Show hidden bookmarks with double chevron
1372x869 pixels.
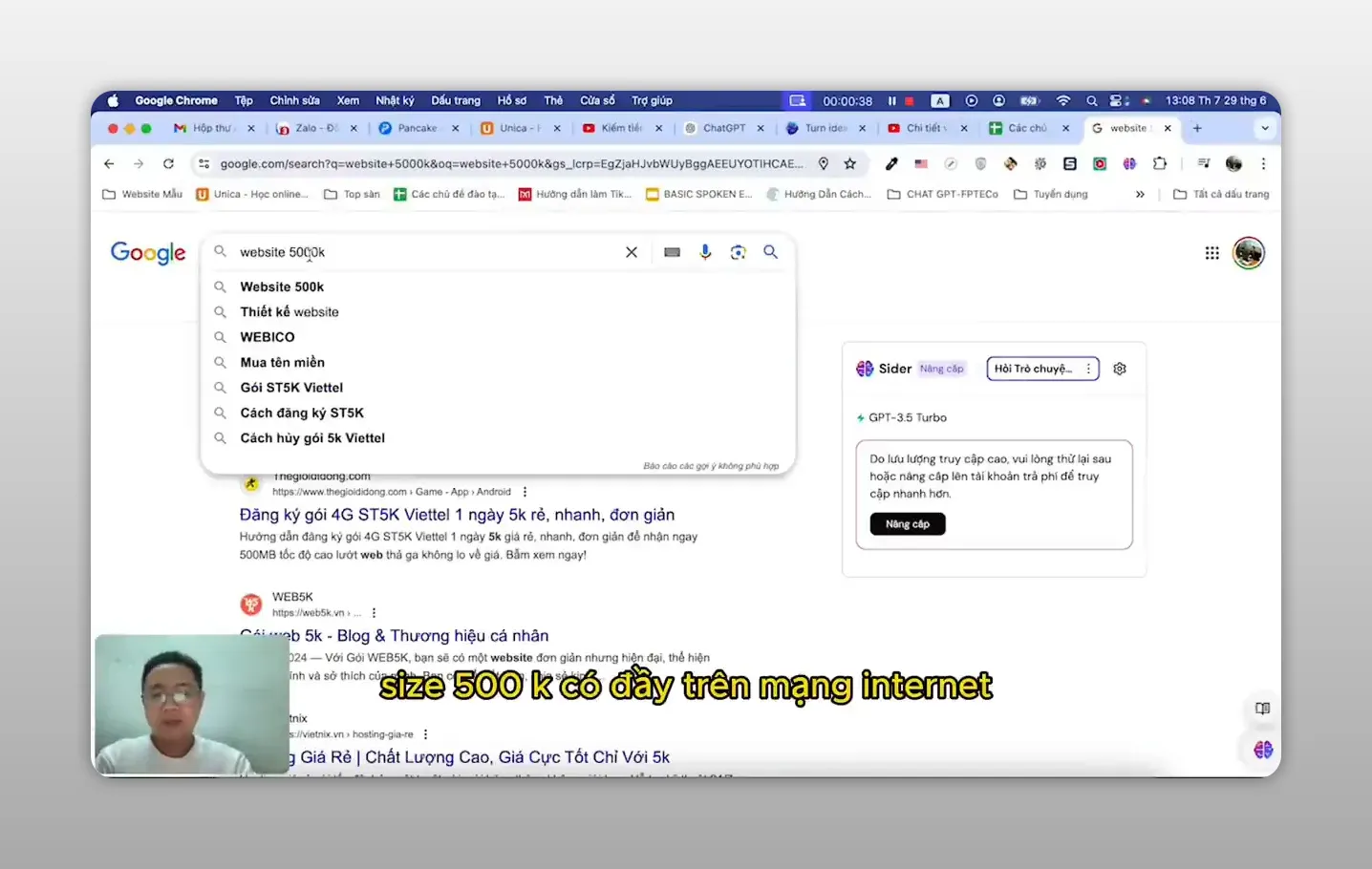tap(1140, 194)
